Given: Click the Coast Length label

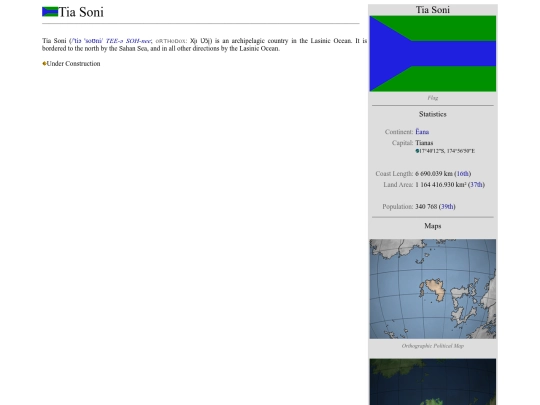Looking at the screenshot, I should (394, 174).
